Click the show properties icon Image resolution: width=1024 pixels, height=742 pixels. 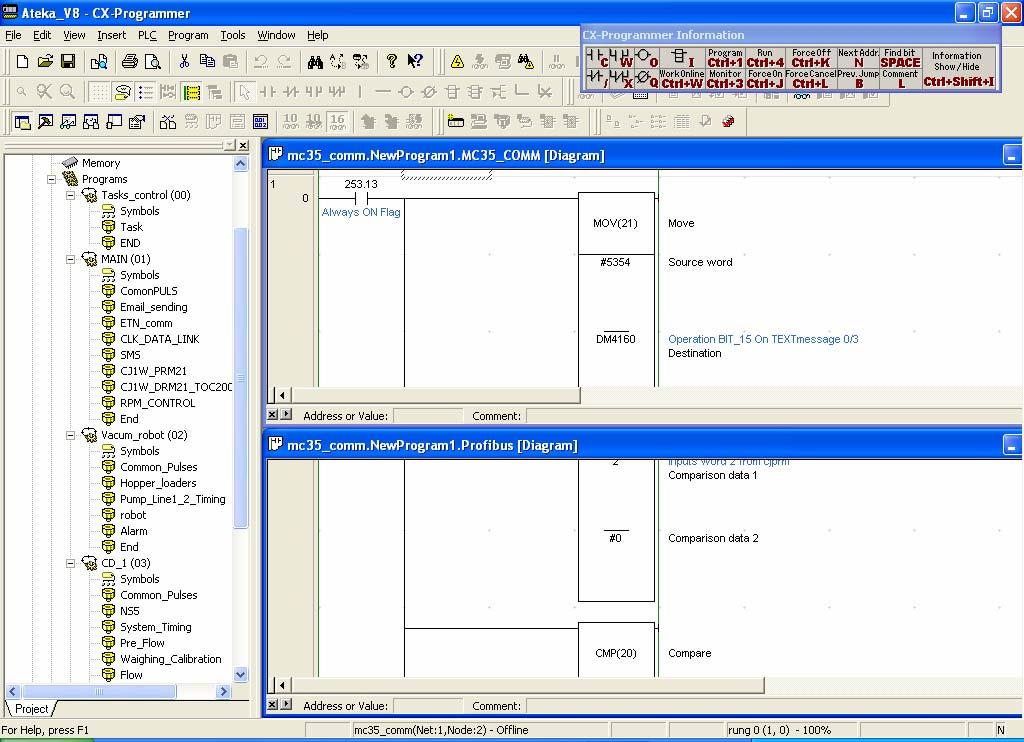click(x=137, y=121)
